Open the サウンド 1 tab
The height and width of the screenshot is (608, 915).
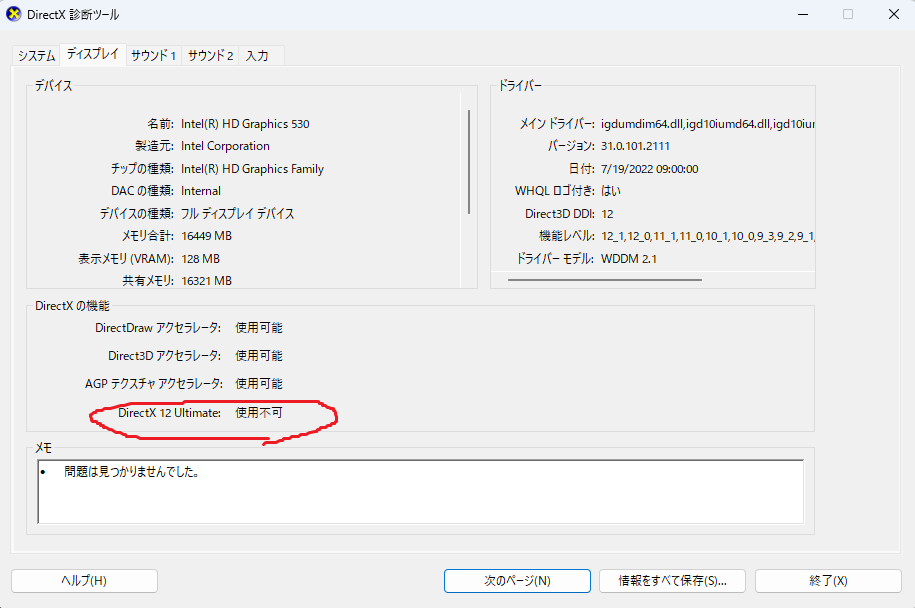153,55
